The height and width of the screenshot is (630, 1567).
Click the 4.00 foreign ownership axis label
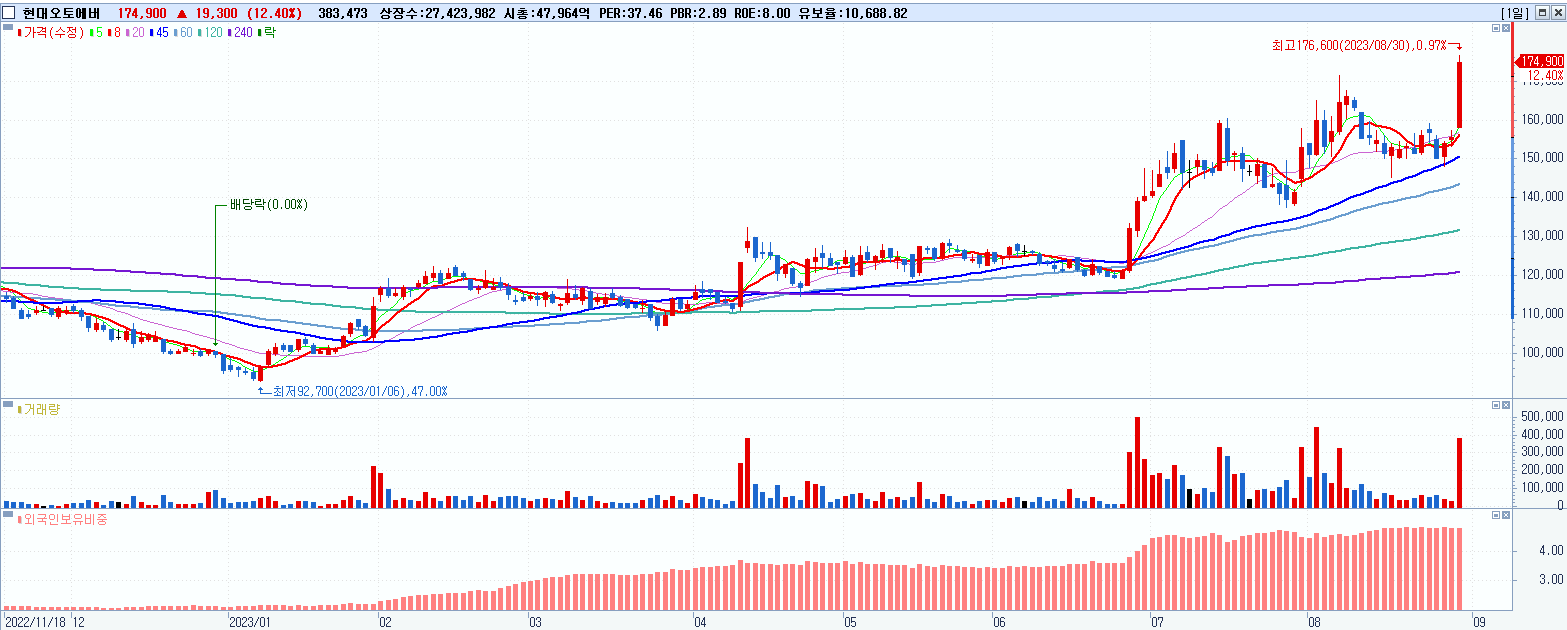tap(1551, 551)
